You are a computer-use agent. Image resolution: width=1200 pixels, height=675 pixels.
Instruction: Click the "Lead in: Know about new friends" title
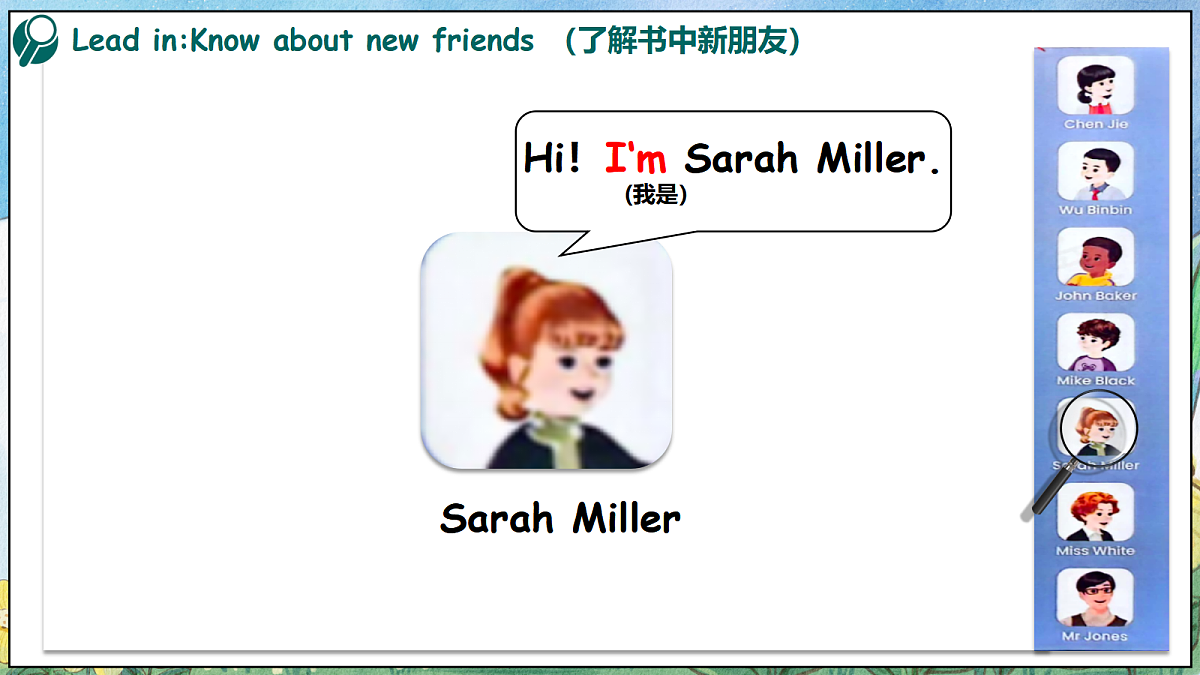(x=303, y=41)
